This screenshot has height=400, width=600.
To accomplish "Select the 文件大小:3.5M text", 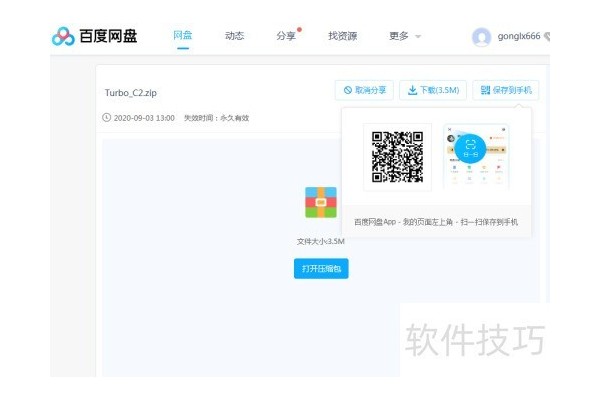I will 321,241.
